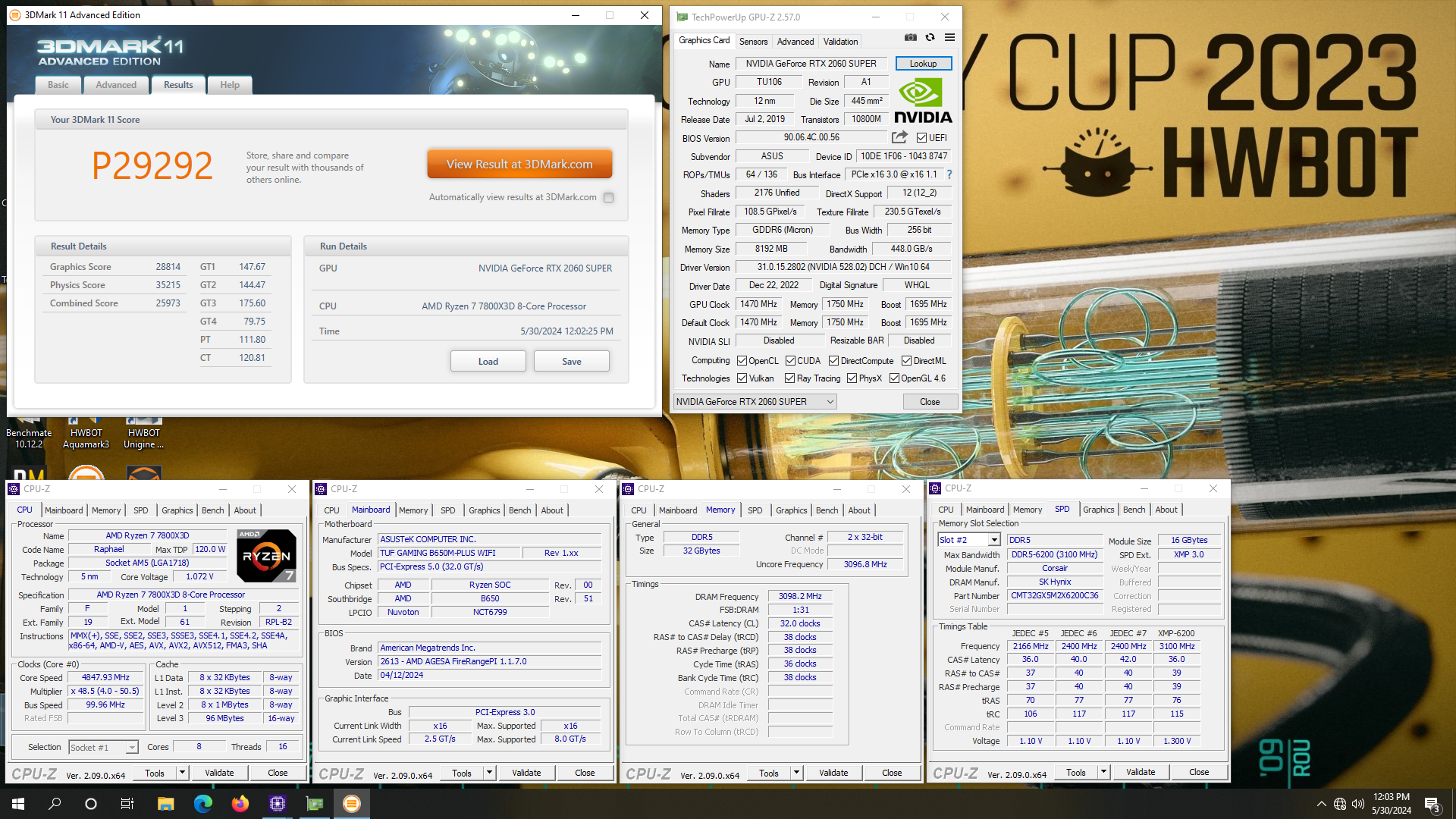Toggle the CUDA checkbox
Viewport: 1456px width, 819px height.
point(790,361)
